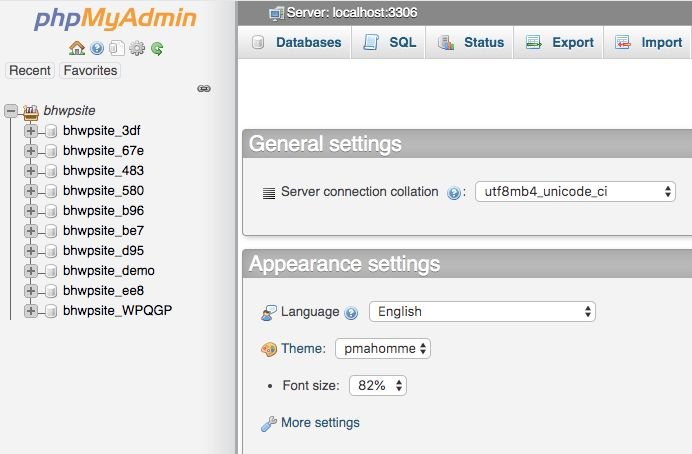Image resolution: width=692 pixels, height=454 pixels.
Task: Click the Theme: link label
Action: point(304,349)
